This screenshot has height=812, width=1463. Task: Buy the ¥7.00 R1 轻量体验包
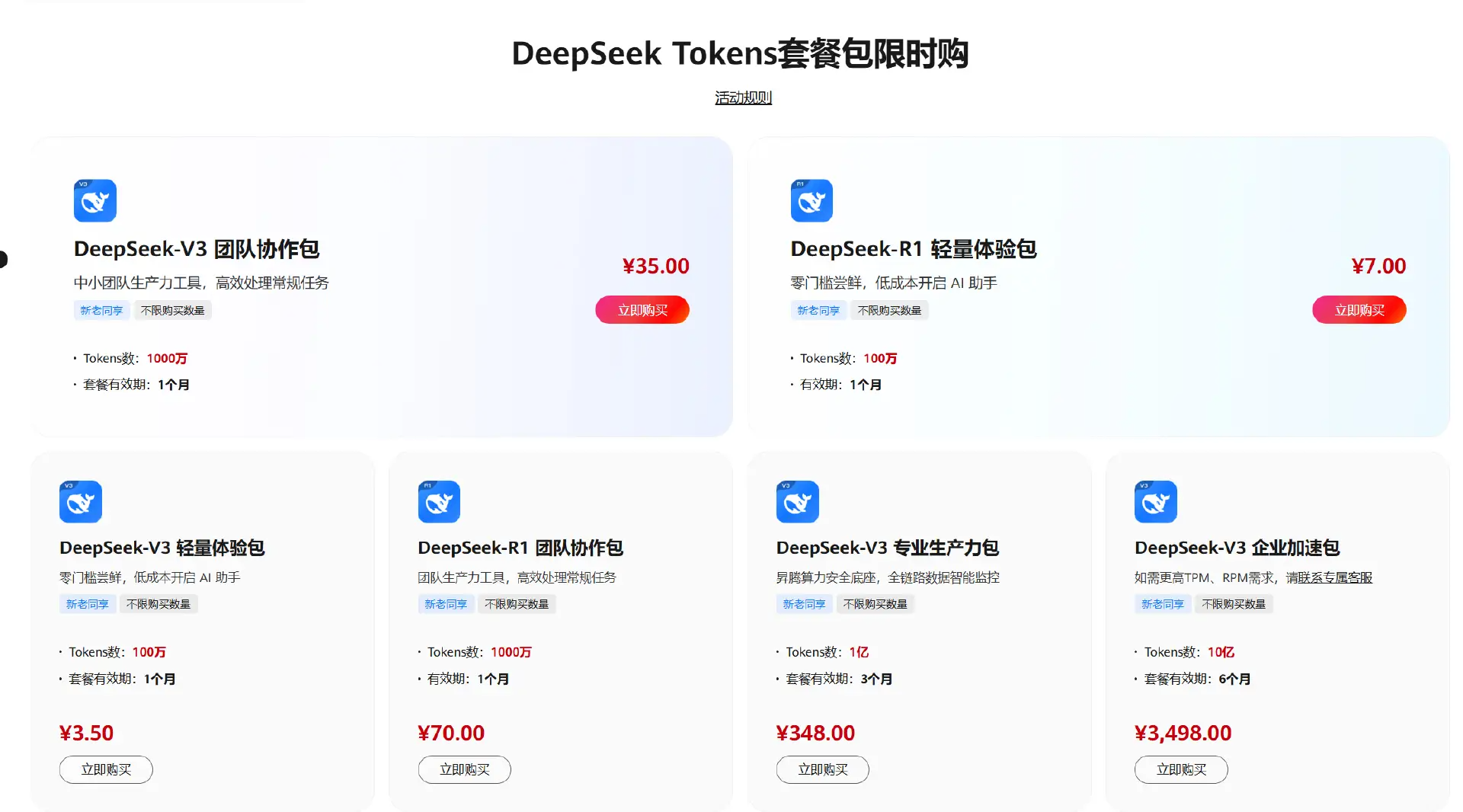(x=1359, y=310)
